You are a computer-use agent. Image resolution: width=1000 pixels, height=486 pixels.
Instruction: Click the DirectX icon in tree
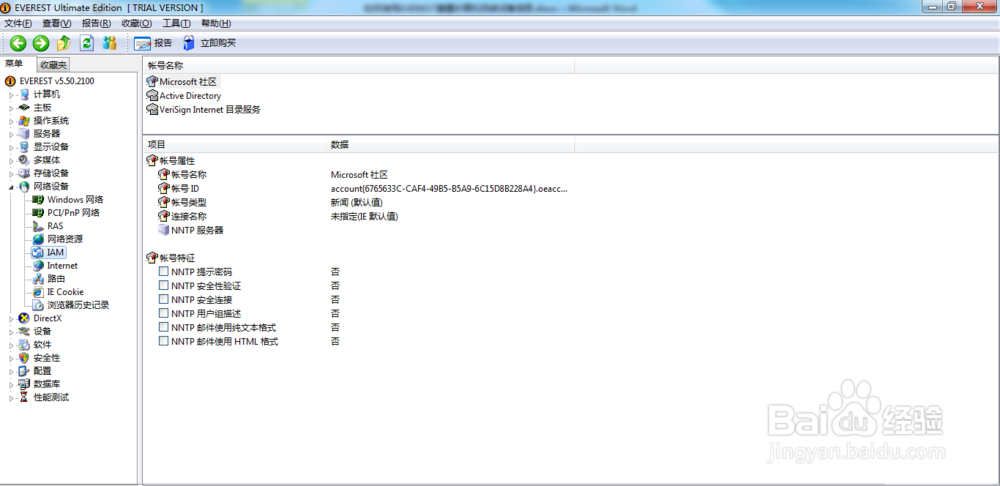[x=24, y=318]
